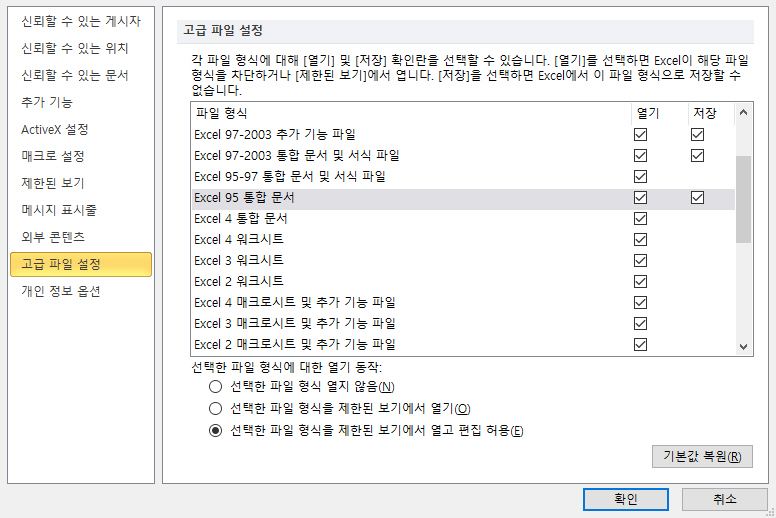Image resolution: width=776 pixels, height=518 pixels.
Task: Toggle 열기 checkbox for Excel 95 통합 문서
Action: click(640, 198)
